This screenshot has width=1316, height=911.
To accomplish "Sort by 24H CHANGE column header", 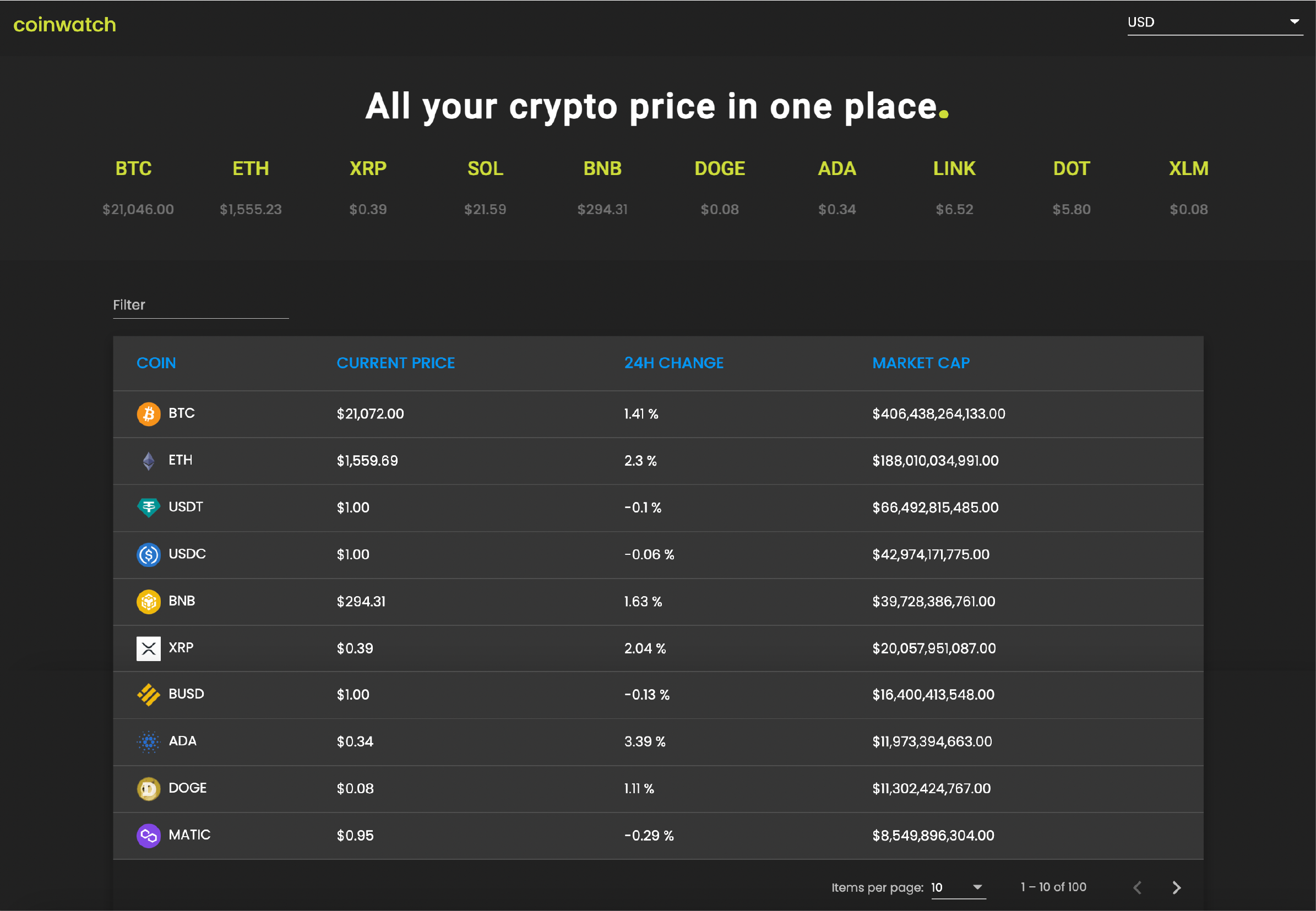I will 674,363.
